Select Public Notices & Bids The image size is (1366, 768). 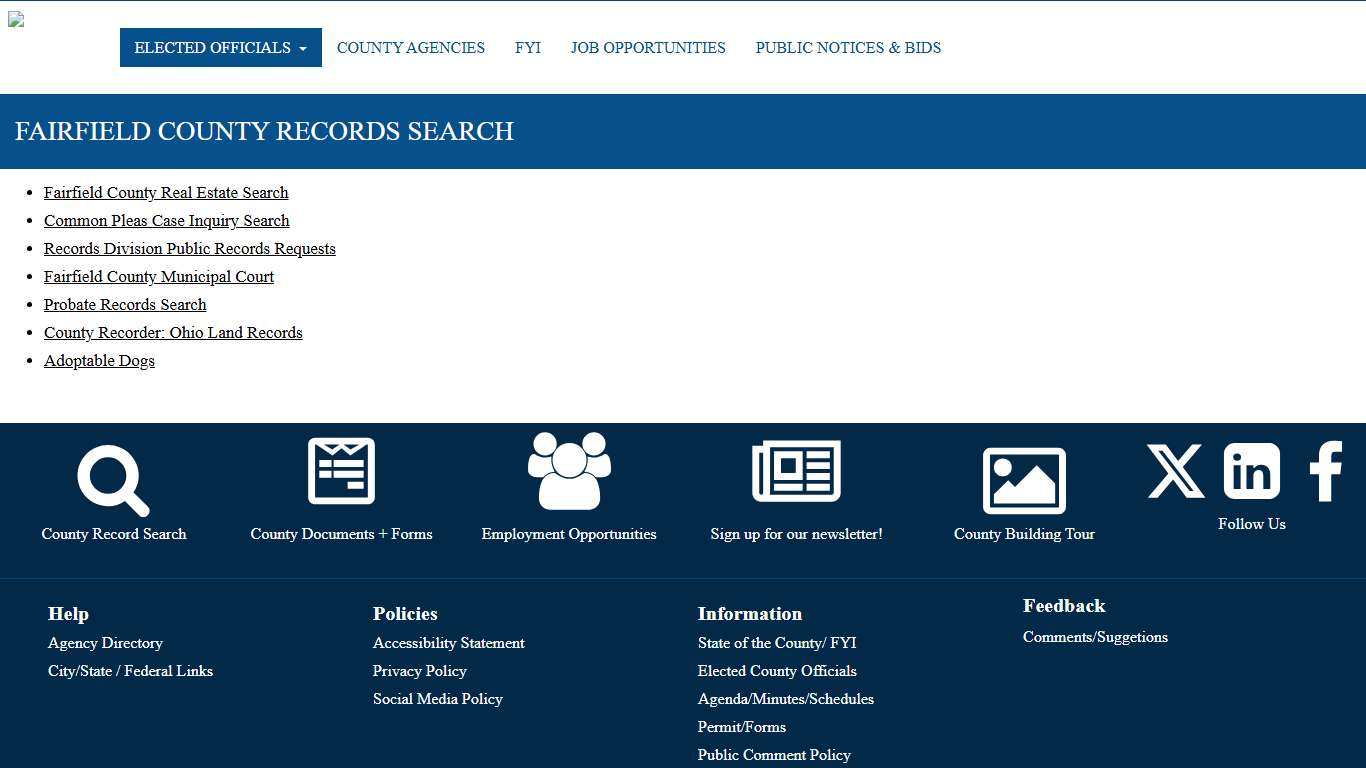click(848, 47)
